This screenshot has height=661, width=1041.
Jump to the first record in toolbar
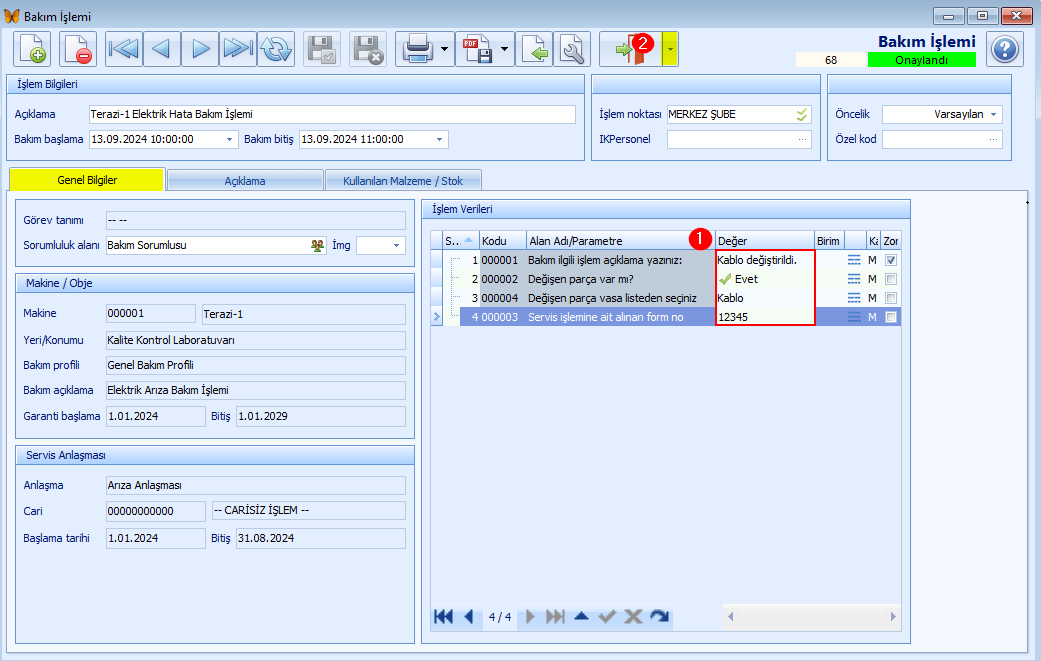123,49
